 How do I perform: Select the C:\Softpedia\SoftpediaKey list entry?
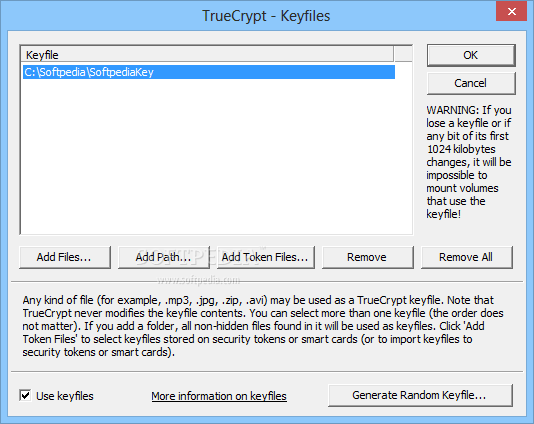click(209, 72)
